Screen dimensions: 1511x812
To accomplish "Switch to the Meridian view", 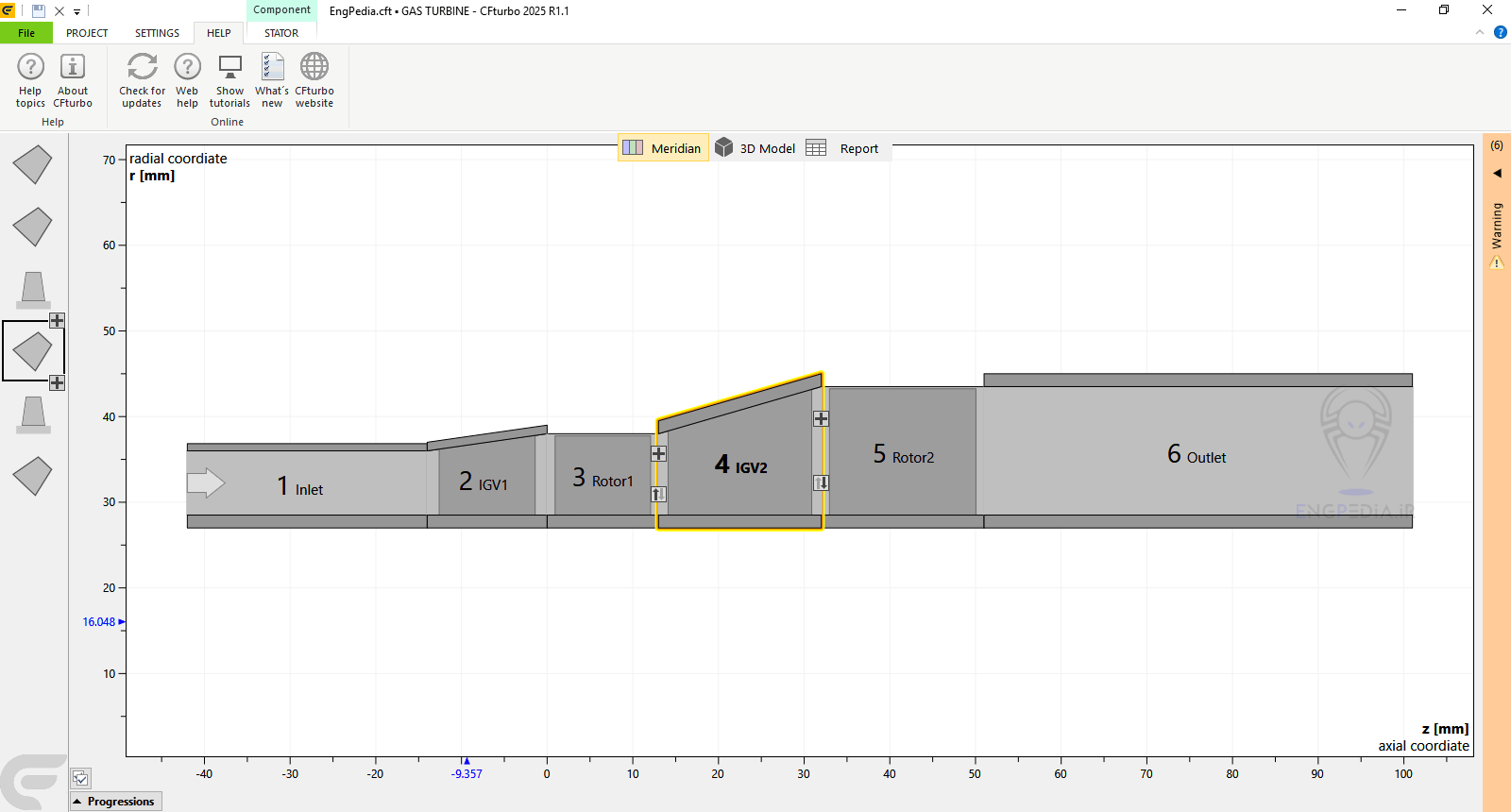I will [x=663, y=148].
